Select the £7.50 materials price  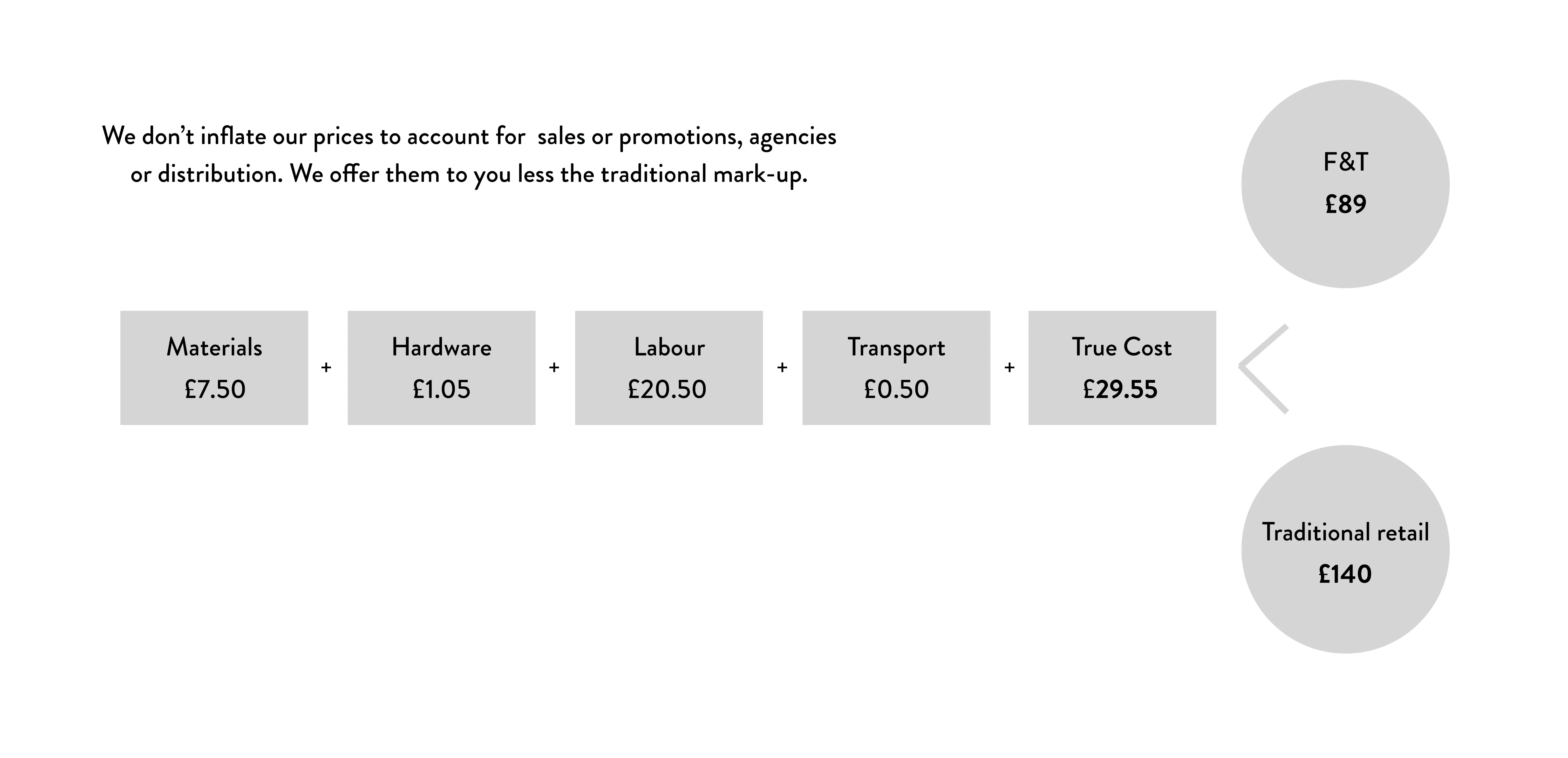[x=215, y=389]
